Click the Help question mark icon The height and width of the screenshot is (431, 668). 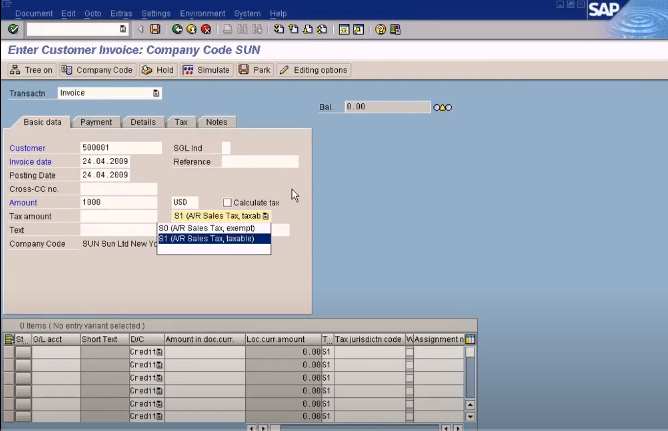(380, 29)
